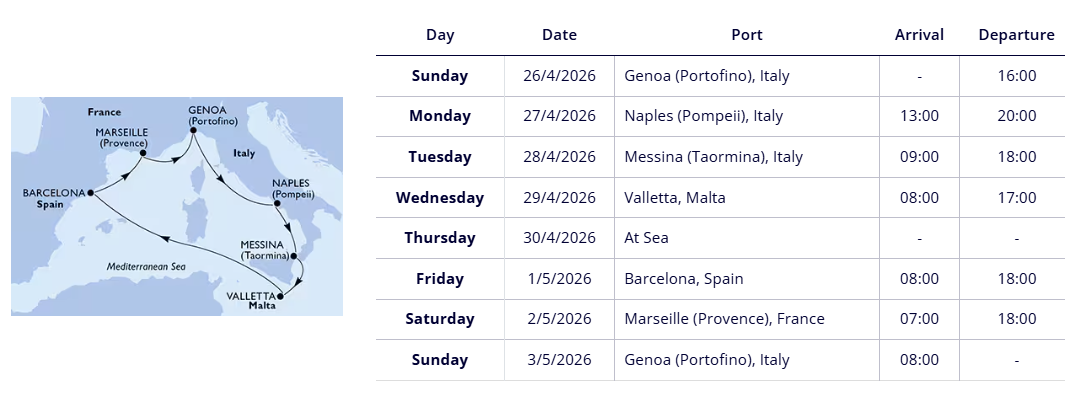Click the Barcelona, Spain port cell
The image size is (1065, 405).
click(683, 279)
